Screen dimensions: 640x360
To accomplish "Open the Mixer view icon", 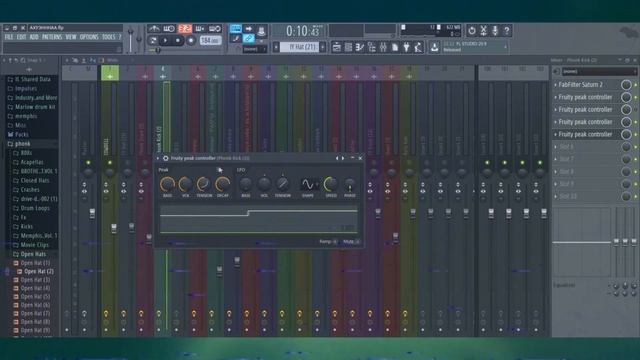I will click(x=383, y=48).
